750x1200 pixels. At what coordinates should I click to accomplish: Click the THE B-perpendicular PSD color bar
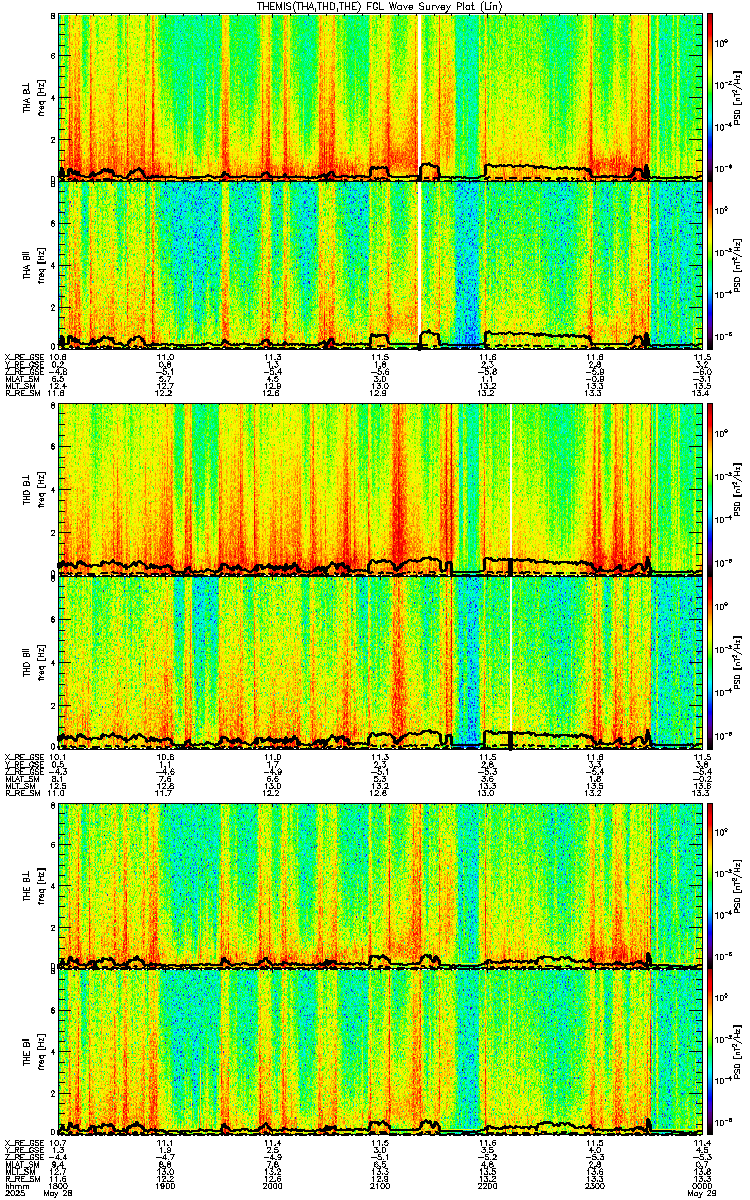711,886
